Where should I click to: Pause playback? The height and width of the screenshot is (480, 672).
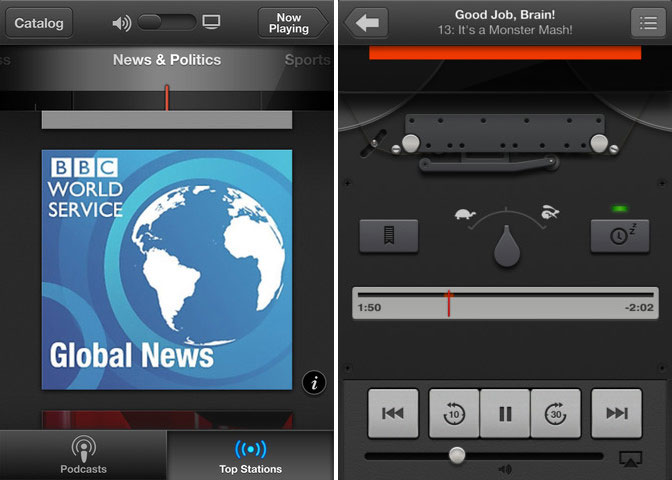pyautogui.click(x=505, y=413)
